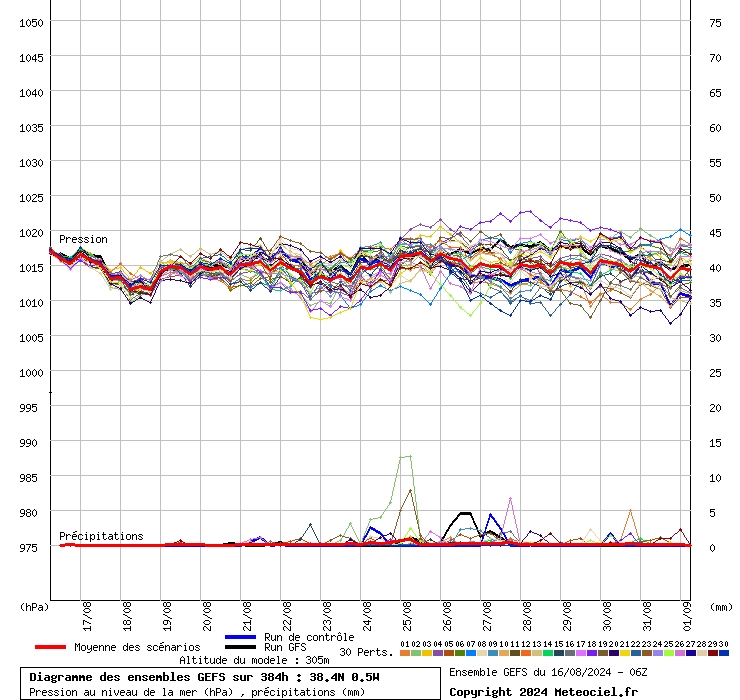Screen dimensions: 740x700
Task: Click 'Ensemble GFS du 16/08/2024 - 06Z' text
Action: pos(548,671)
